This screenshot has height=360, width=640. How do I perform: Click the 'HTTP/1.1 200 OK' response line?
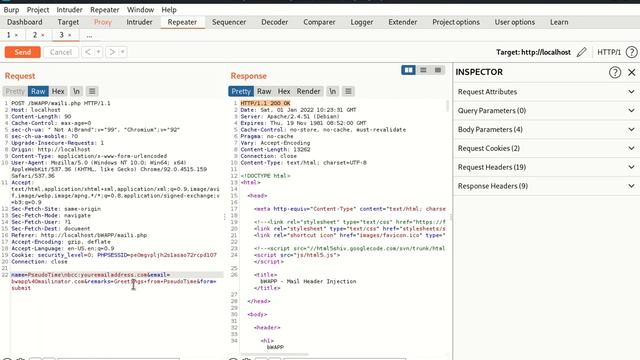pos(265,103)
